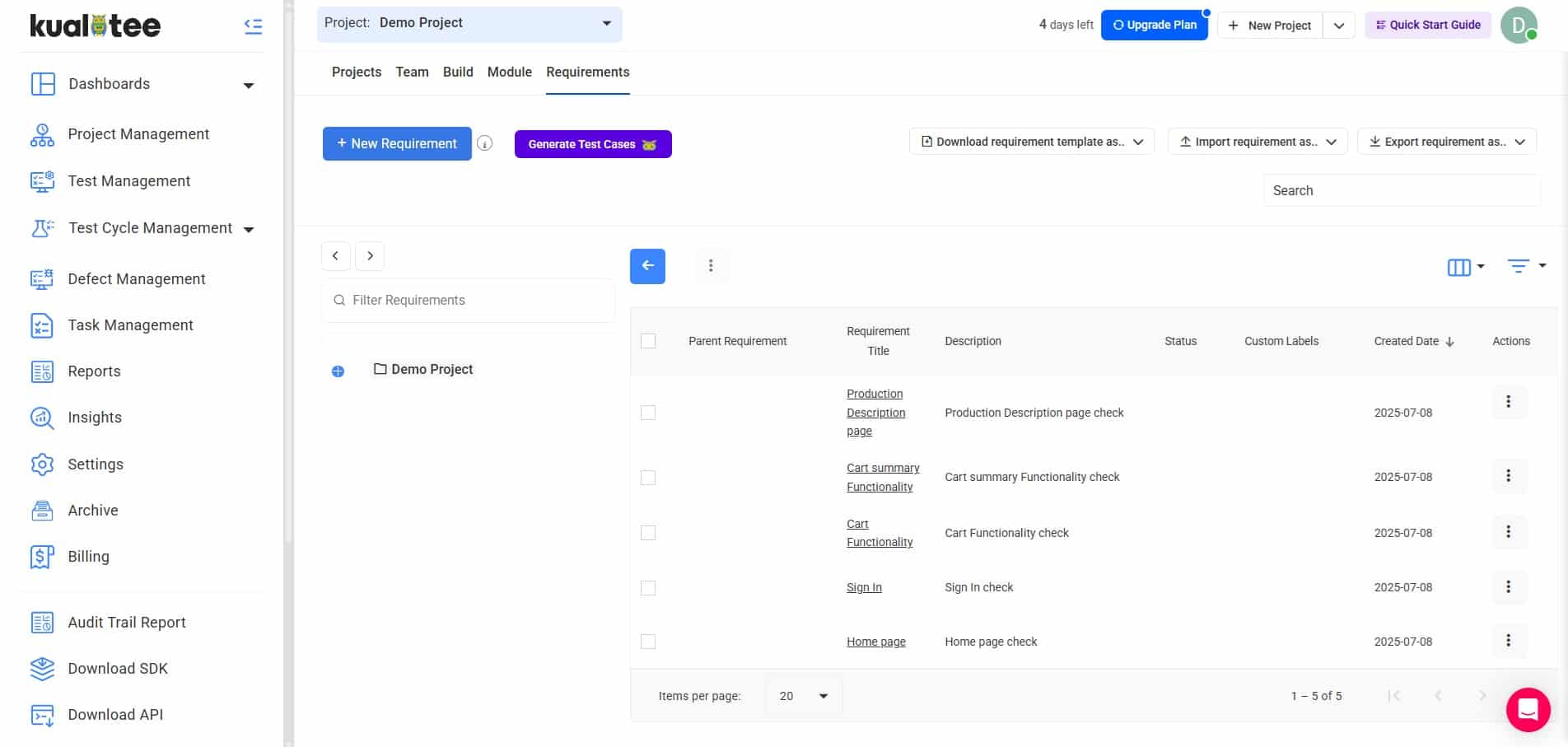1568x747 pixels.
Task: Click the Upgrade Plan button
Action: tap(1155, 25)
